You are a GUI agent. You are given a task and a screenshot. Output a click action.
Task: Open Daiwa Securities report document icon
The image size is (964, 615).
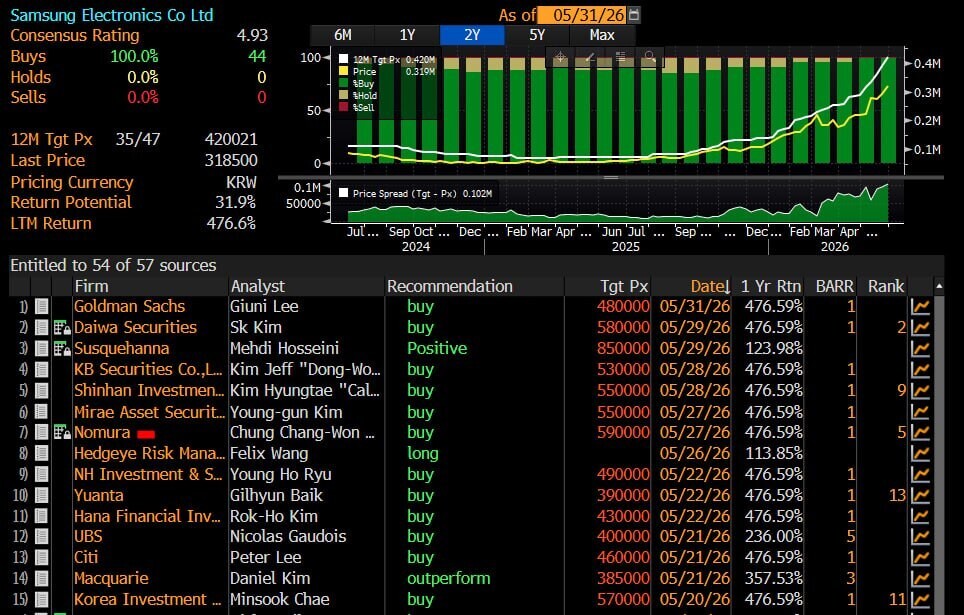point(41,327)
